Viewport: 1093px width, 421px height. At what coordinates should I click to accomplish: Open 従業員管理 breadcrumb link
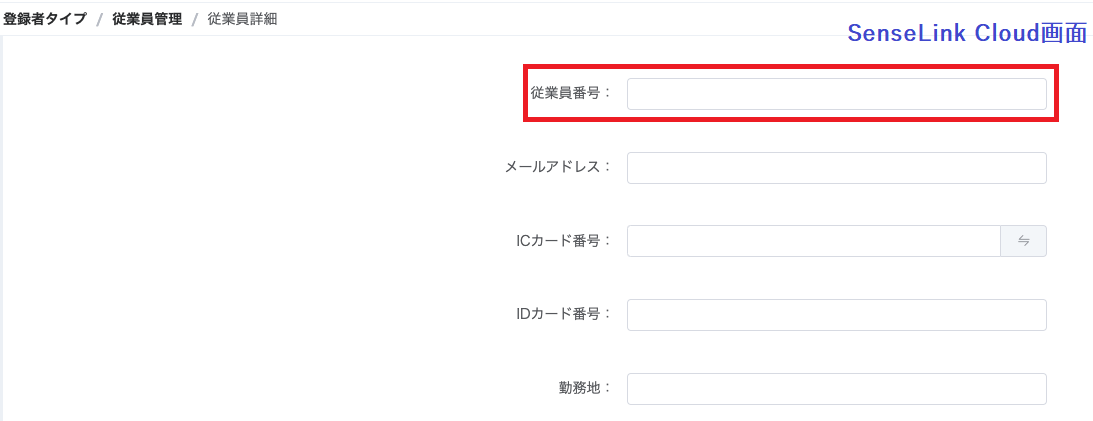pos(147,19)
